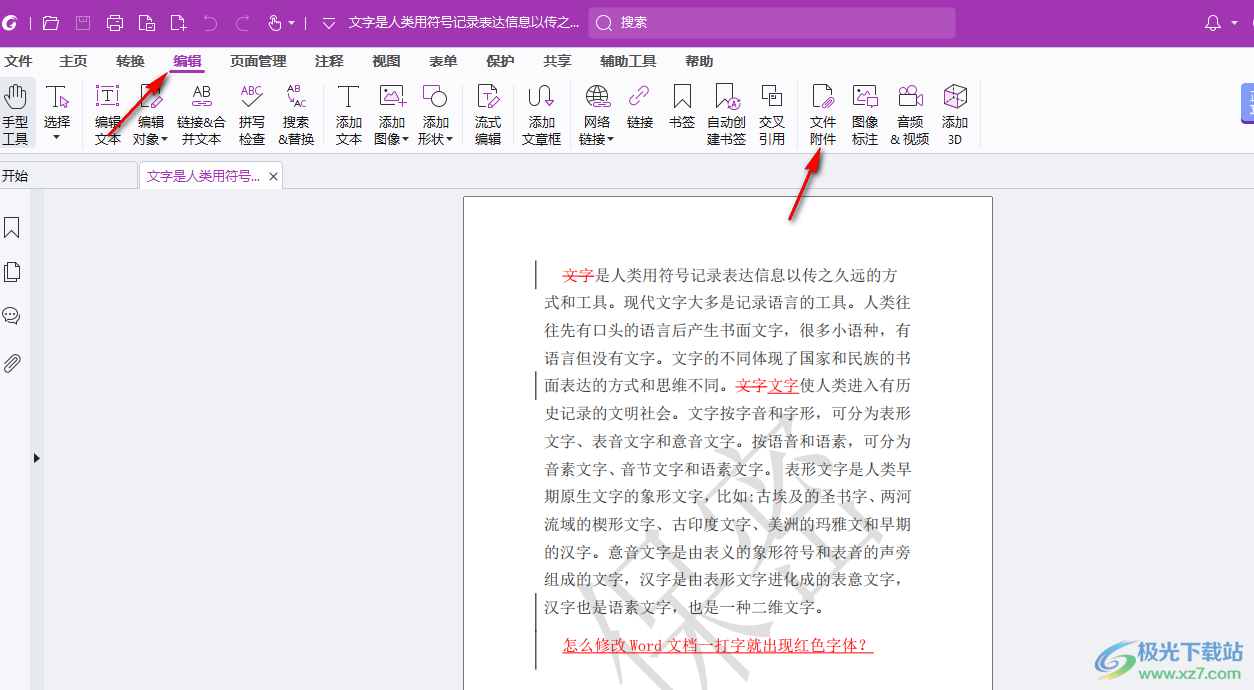Open a file with the folder icon
The image size is (1254, 690).
click(51, 23)
